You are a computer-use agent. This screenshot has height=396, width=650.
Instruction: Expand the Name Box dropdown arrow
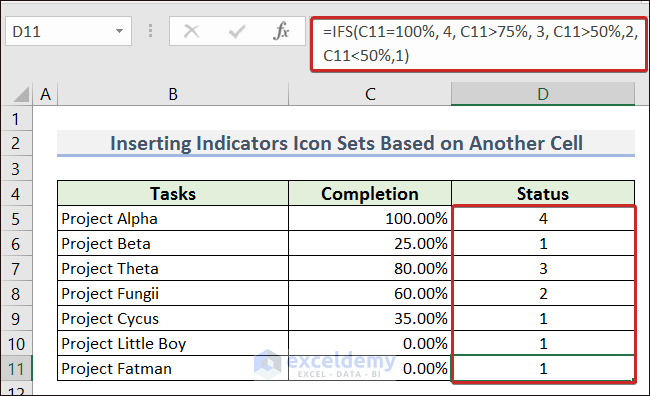coord(119,31)
